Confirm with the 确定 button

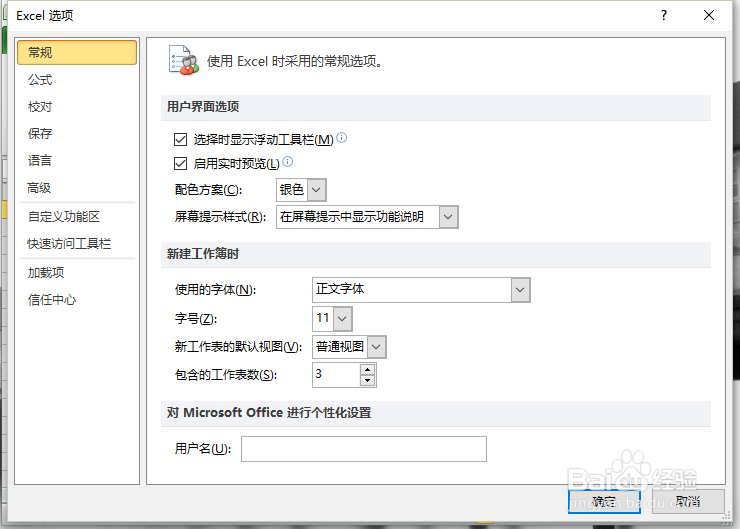[x=604, y=501]
